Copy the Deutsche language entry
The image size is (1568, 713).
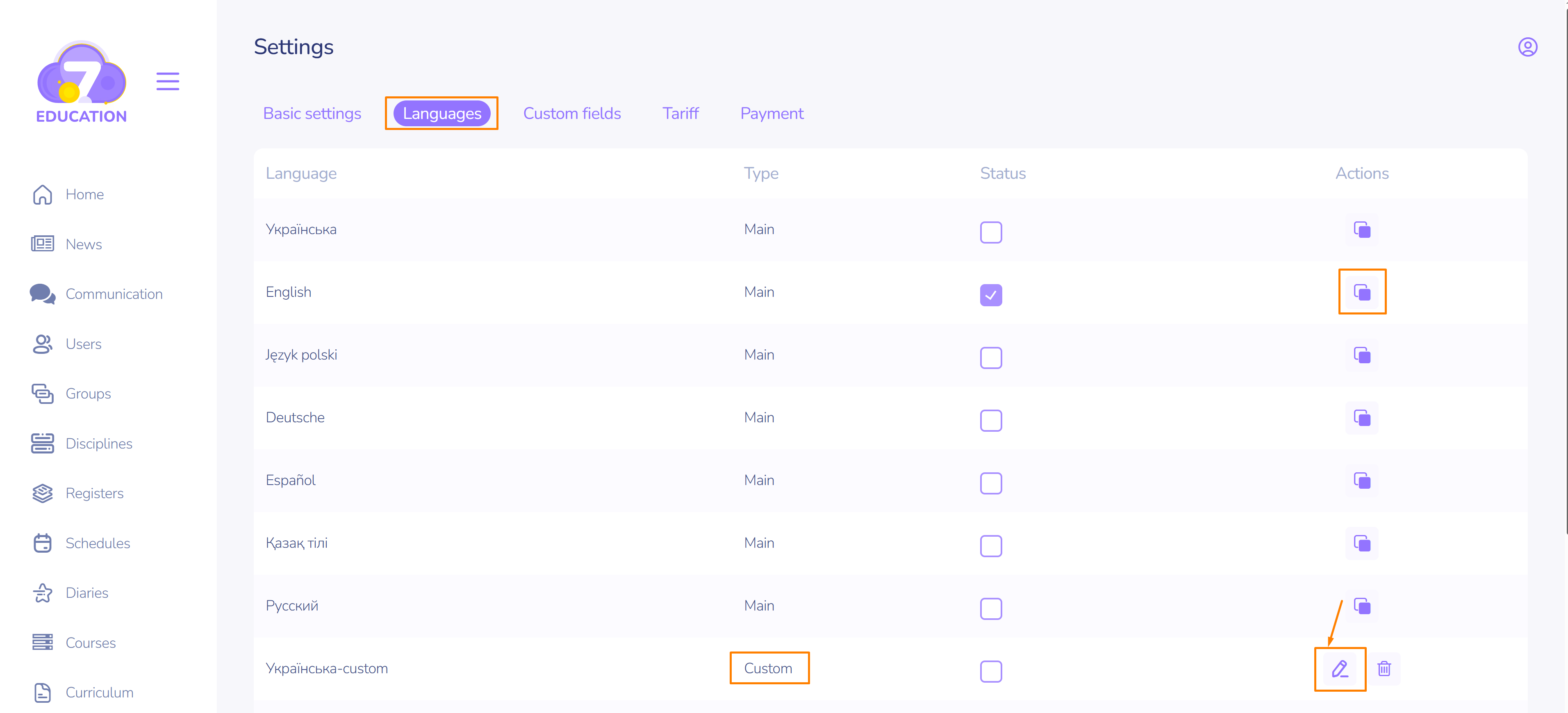[x=1362, y=418]
